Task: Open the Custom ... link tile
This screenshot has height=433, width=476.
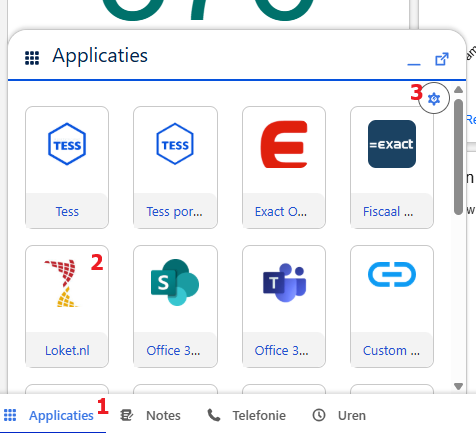Action: tap(392, 306)
